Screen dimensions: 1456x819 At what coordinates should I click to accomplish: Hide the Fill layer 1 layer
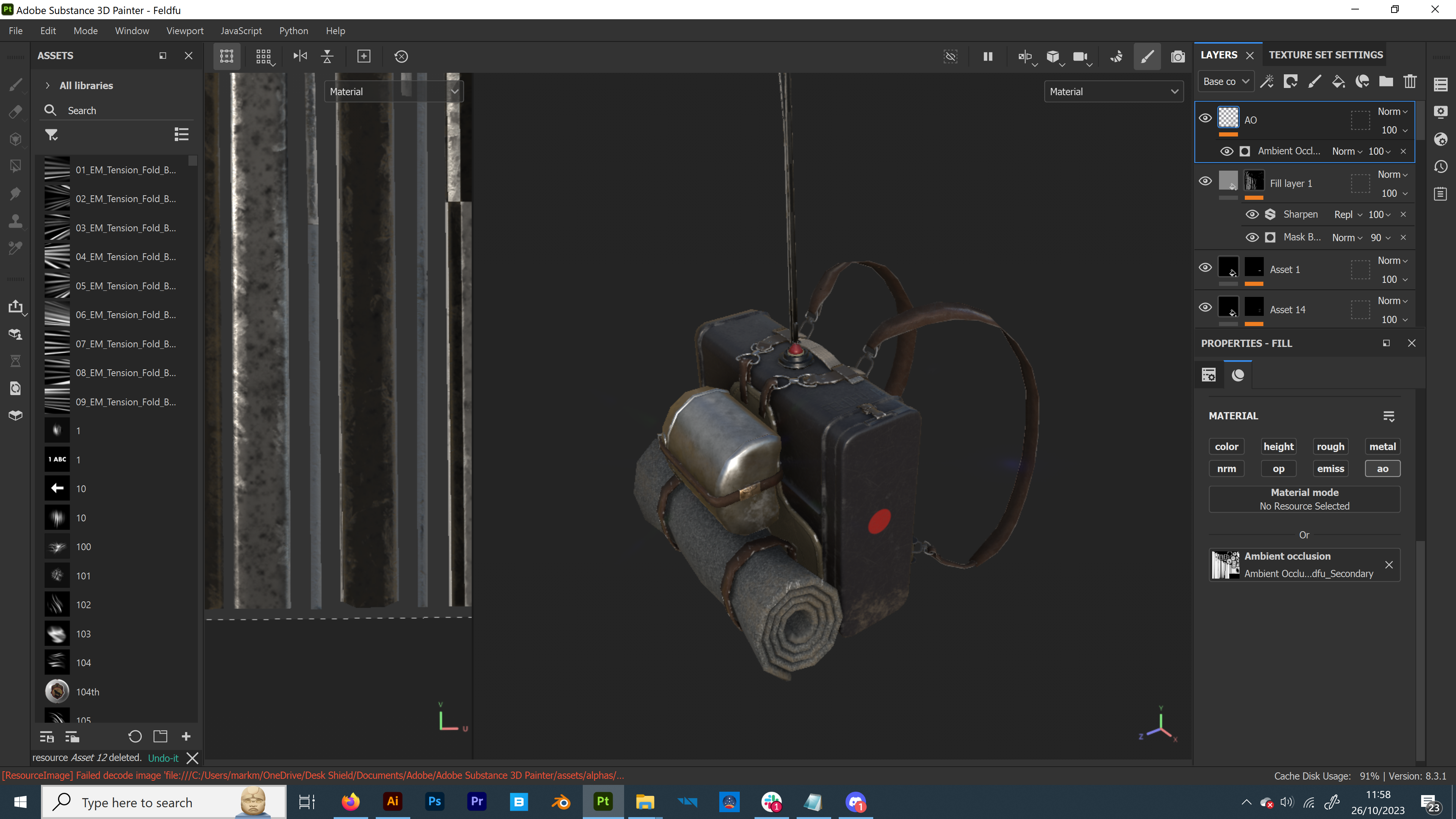tap(1205, 182)
